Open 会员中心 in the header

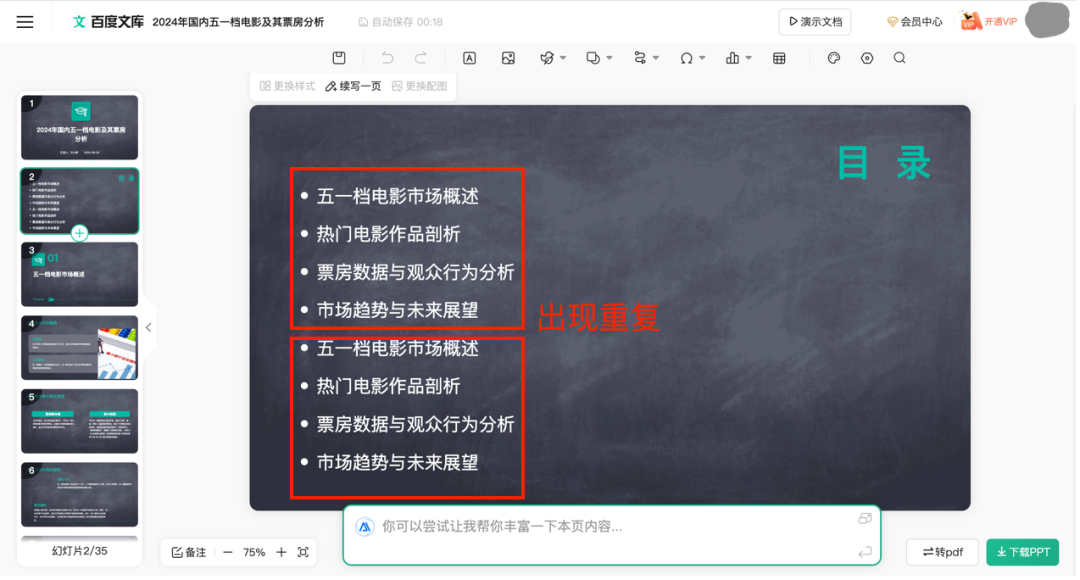915,22
